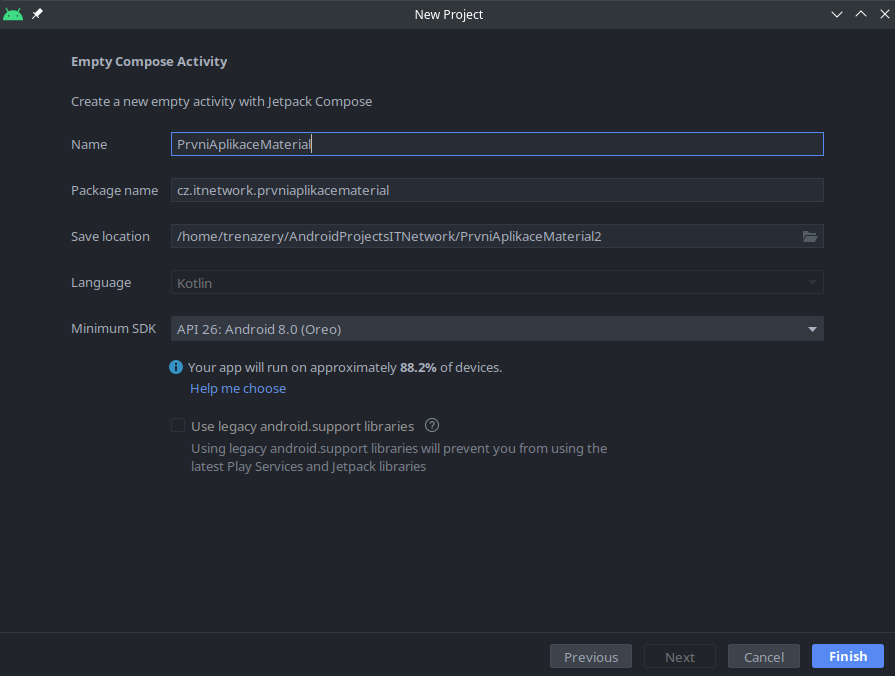The height and width of the screenshot is (676, 895).
Task: Open the Save location folder browser
Action: [810, 237]
